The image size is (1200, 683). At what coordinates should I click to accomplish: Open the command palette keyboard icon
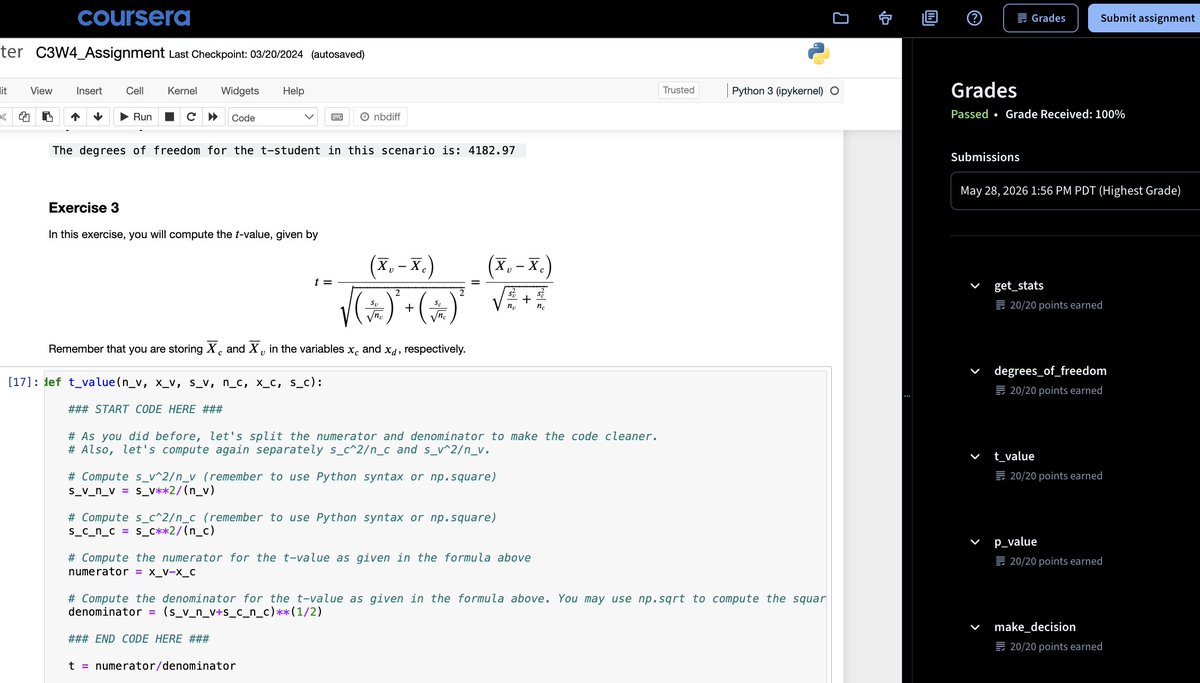pos(337,117)
